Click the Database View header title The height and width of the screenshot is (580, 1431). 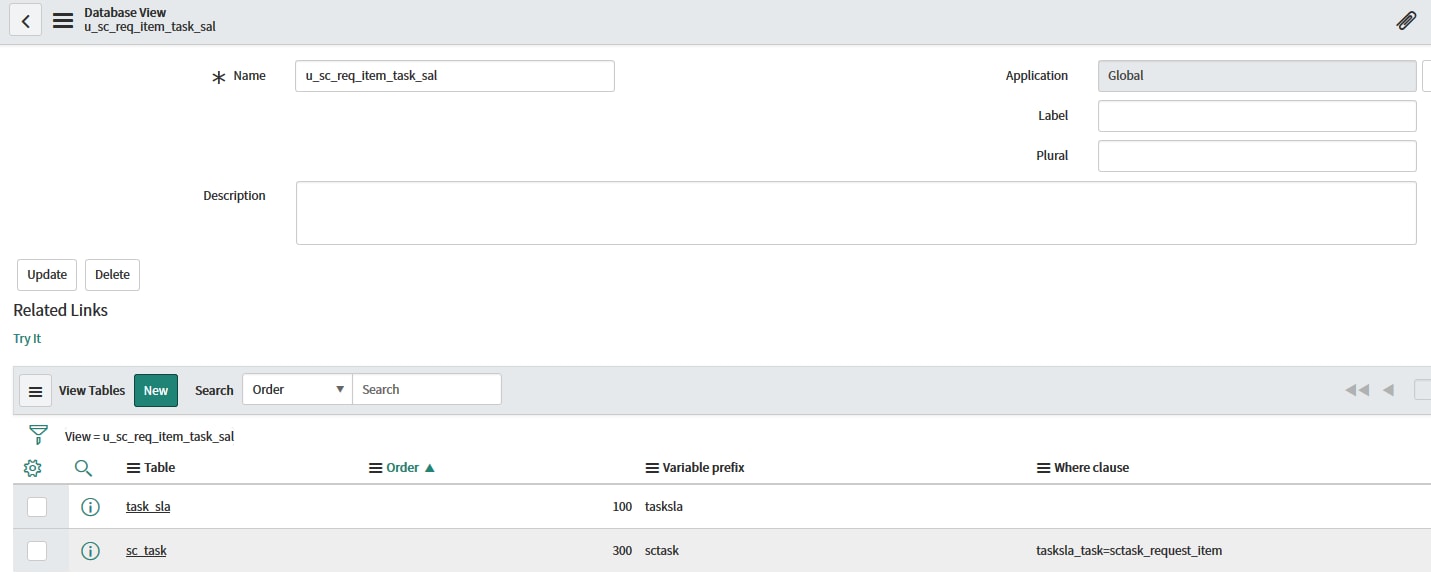pos(125,12)
